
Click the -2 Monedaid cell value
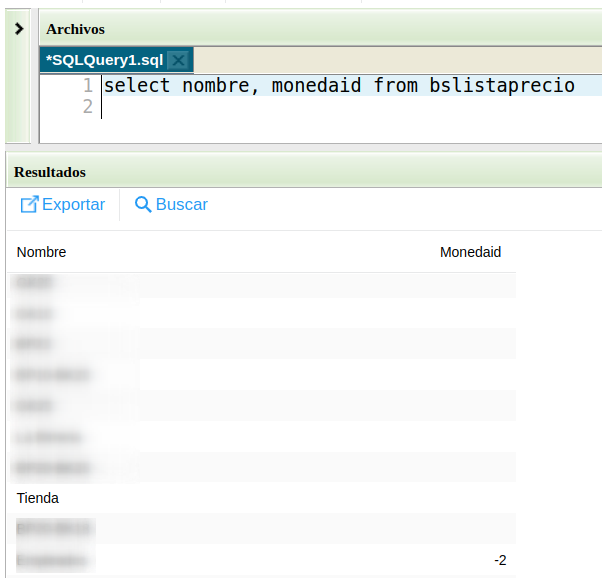(500, 560)
